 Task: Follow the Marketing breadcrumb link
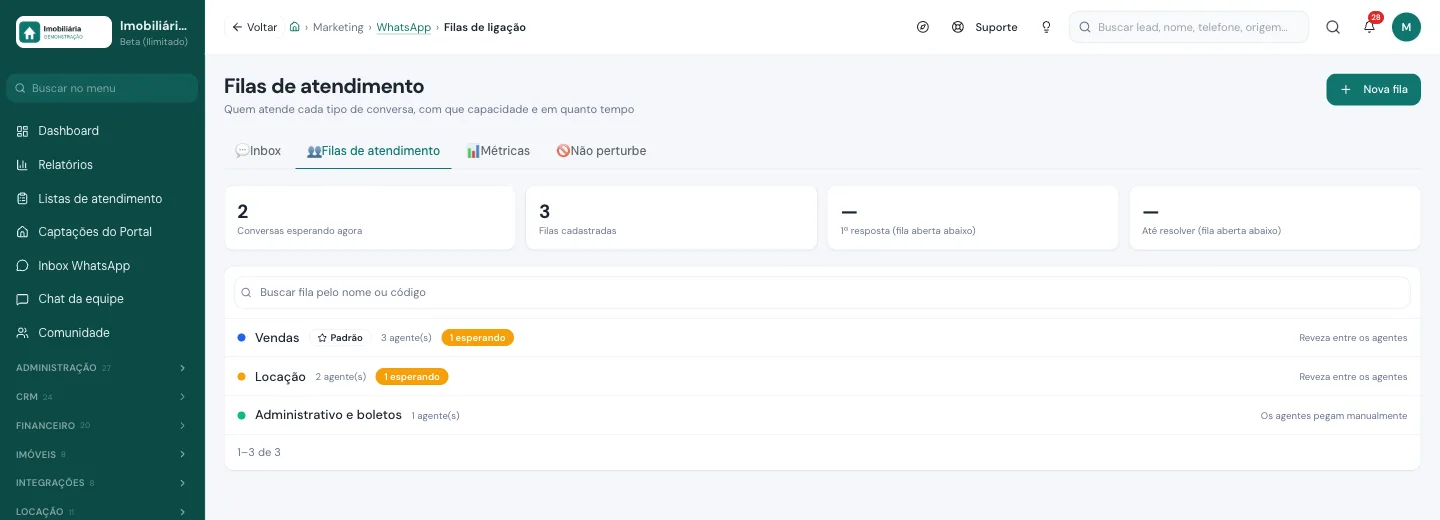(338, 27)
